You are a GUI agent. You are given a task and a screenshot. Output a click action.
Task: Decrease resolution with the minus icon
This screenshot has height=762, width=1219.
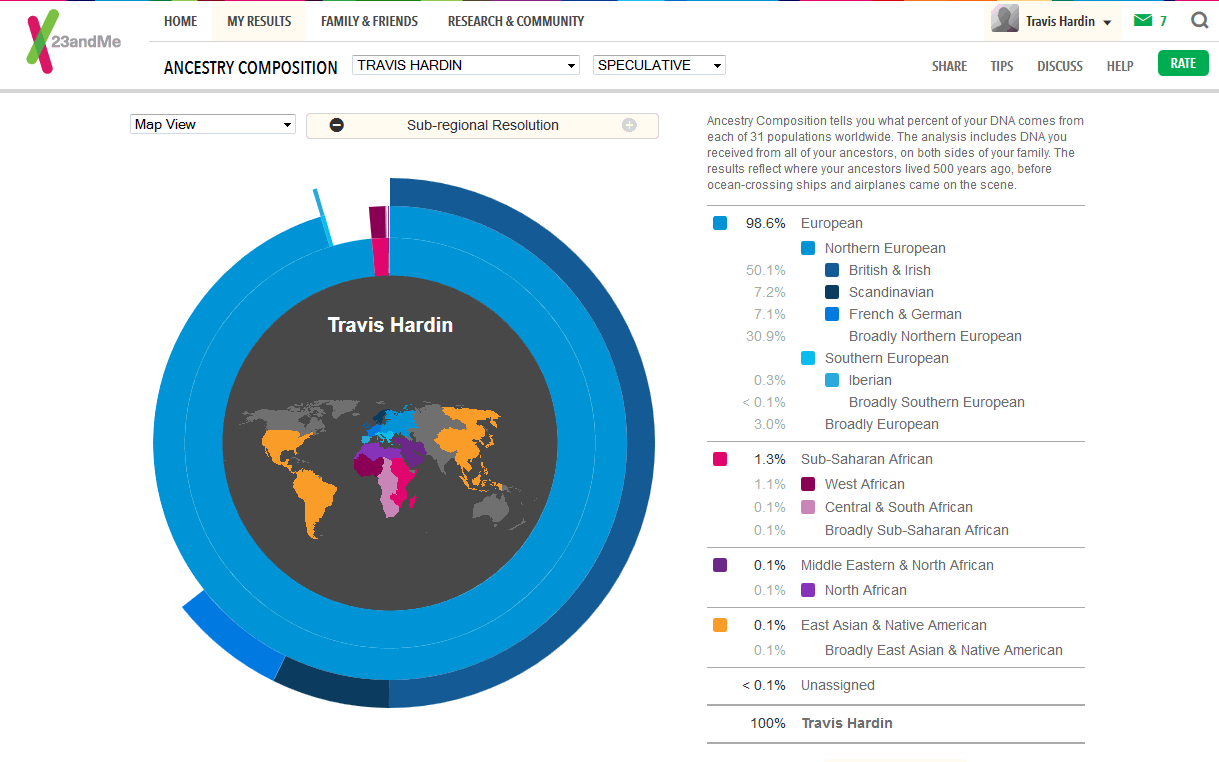pos(337,125)
